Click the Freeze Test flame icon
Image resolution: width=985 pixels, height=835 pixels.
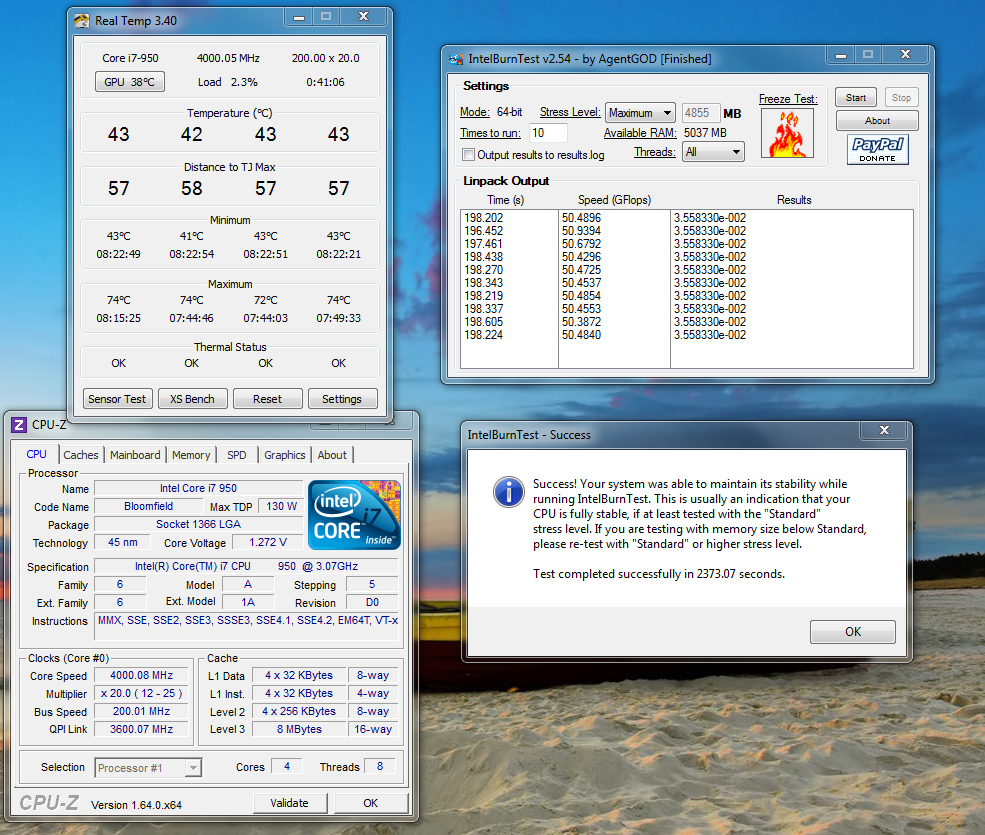[x=787, y=133]
